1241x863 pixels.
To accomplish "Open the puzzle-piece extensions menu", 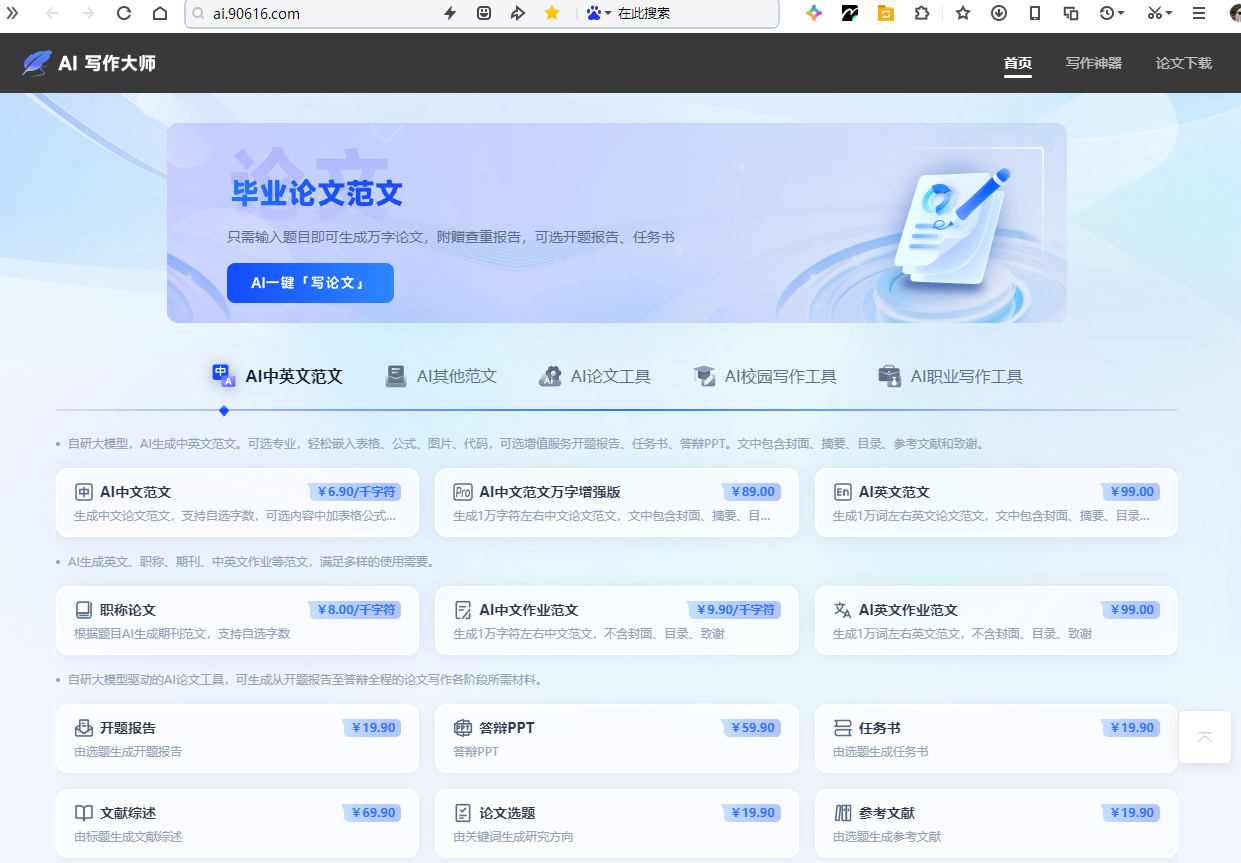I will point(921,13).
